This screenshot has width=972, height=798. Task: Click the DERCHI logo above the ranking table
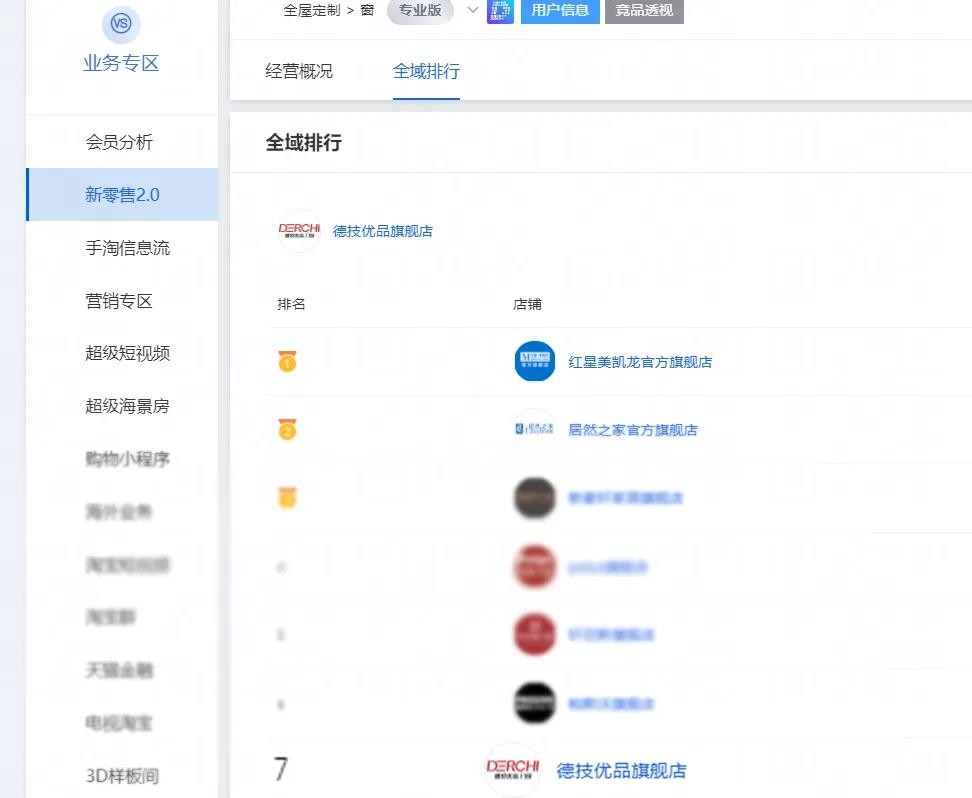click(x=299, y=231)
